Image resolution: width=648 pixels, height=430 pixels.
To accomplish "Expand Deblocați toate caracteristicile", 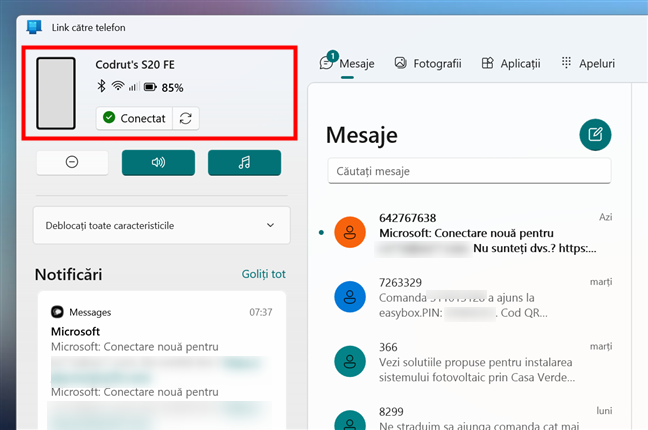I will point(162,225).
